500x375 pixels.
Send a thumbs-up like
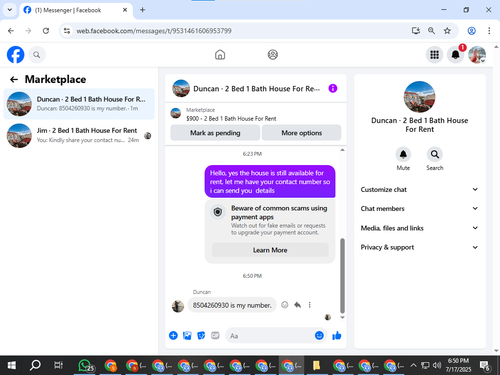point(337,336)
